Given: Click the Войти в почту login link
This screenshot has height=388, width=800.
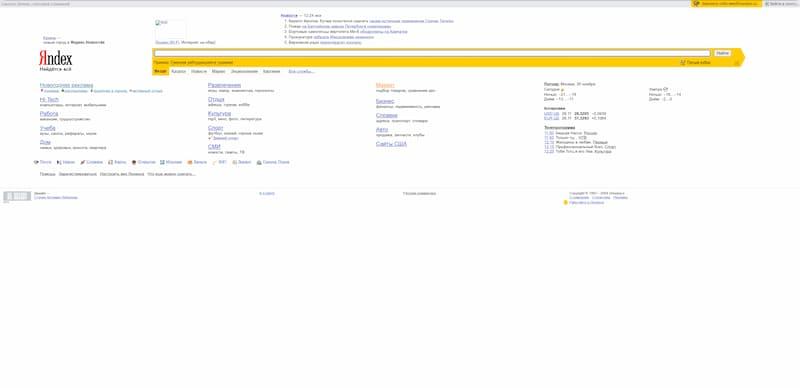Looking at the screenshot, I should [x=782, y=4].
